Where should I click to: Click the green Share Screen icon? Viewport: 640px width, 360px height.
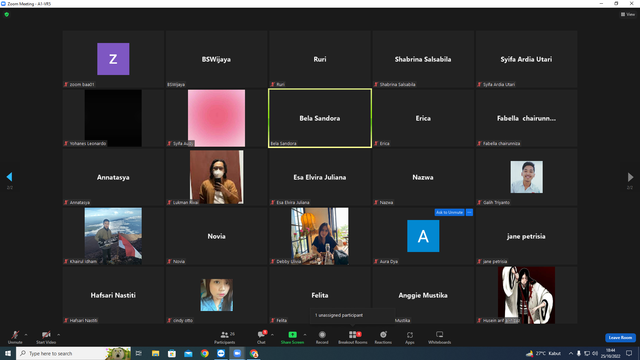(292, 335)
